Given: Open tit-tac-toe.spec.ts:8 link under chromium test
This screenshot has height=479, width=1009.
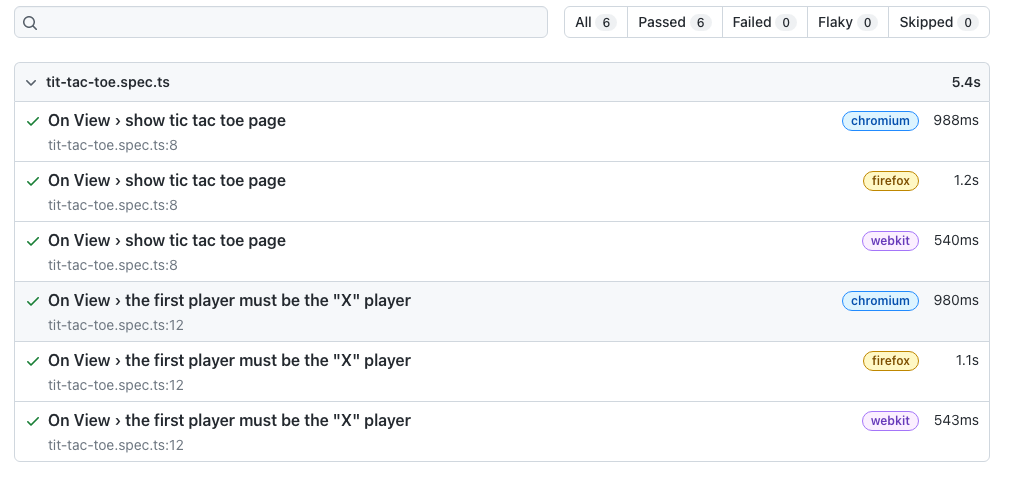Looking at the screenshot, I should click(113, 146).
